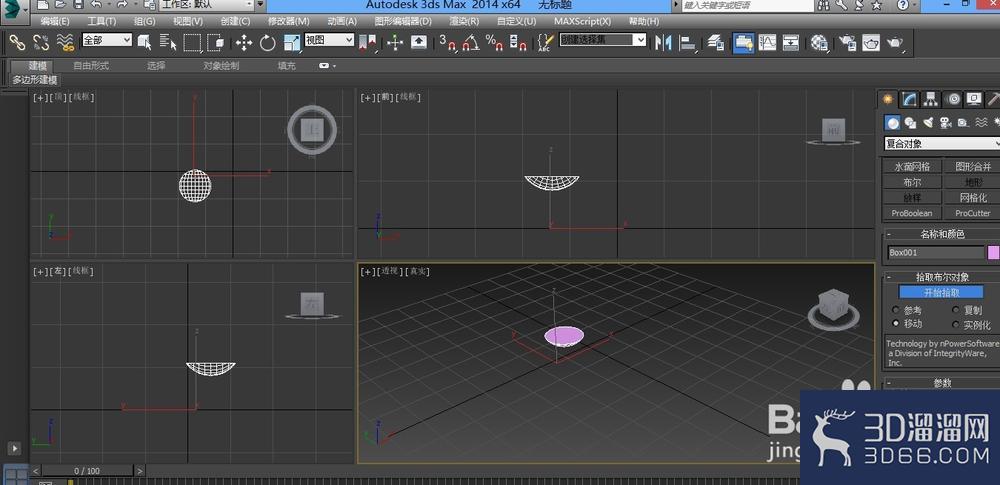This screenshot has width=1000, height=485.
Task: Click the ProCutter button
Action: (972, 213)
